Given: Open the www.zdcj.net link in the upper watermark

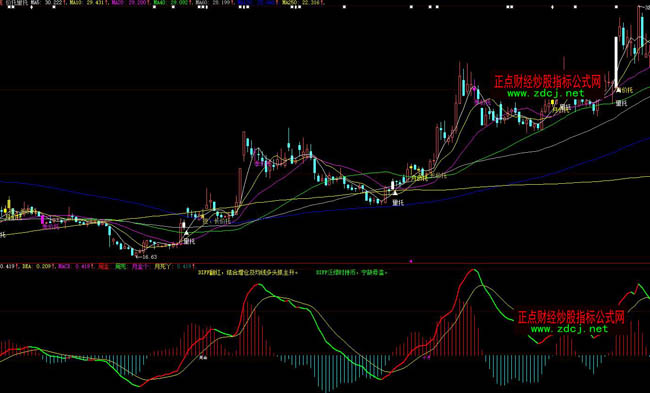Looking at the screenshot, I should point(546,93).
